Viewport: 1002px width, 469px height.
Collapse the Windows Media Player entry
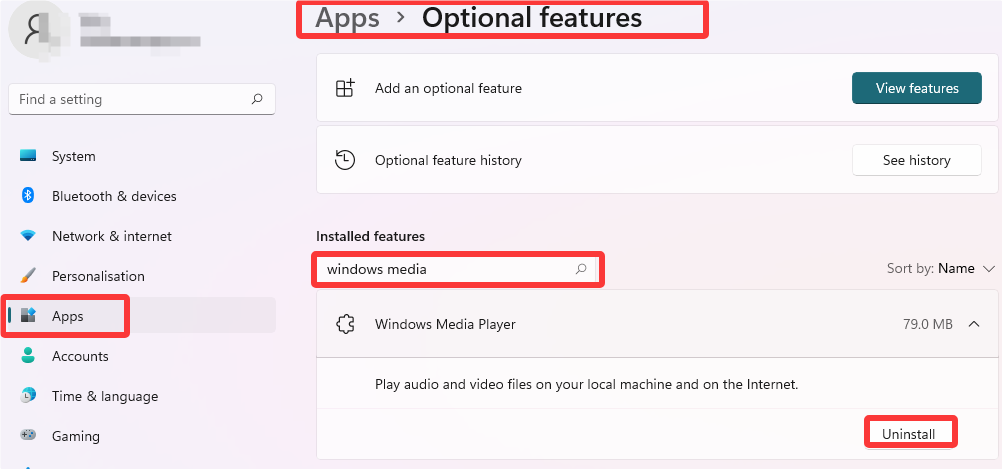pos(974,324)
